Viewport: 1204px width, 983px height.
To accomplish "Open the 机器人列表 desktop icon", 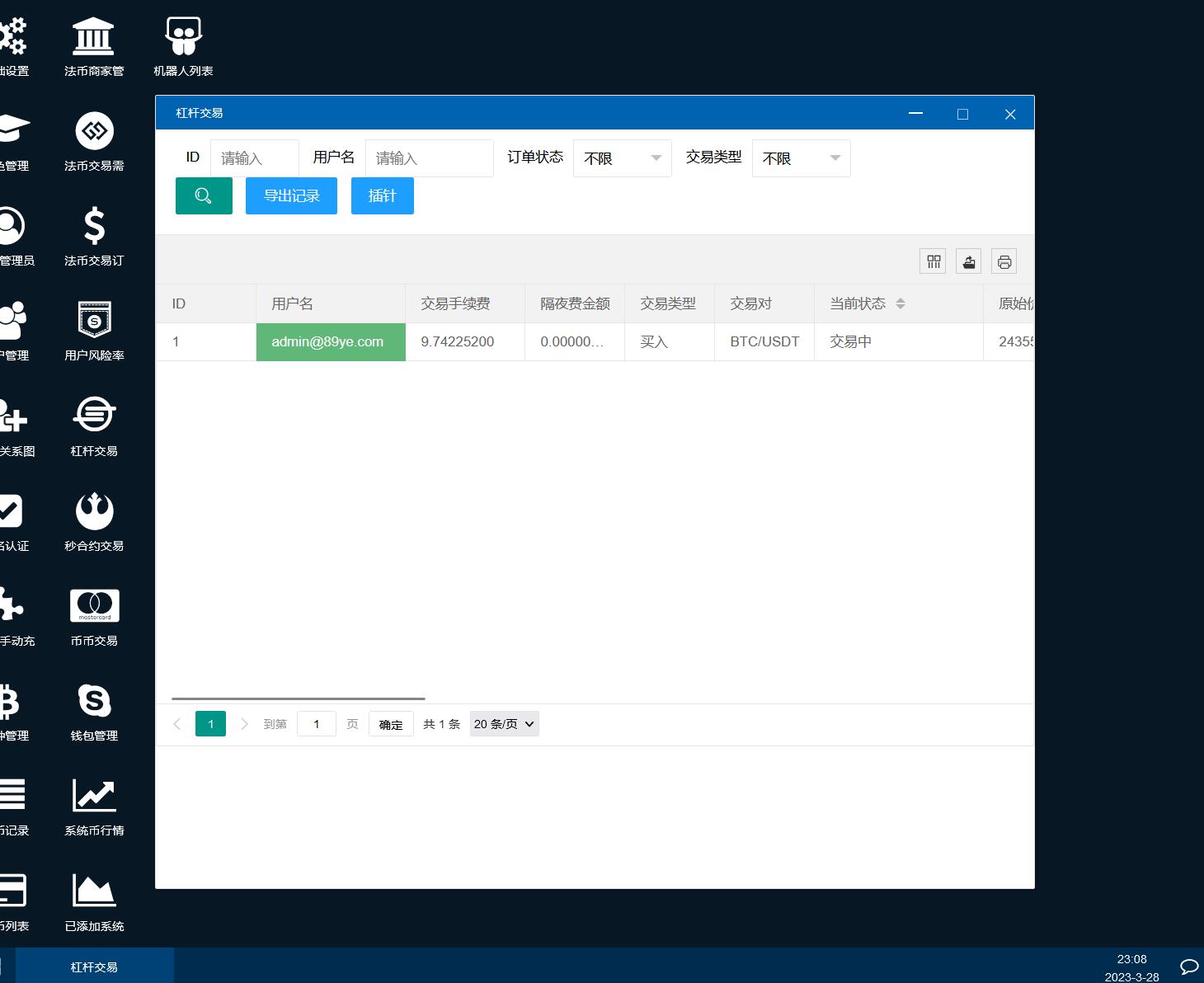I will tap(183, 47).
